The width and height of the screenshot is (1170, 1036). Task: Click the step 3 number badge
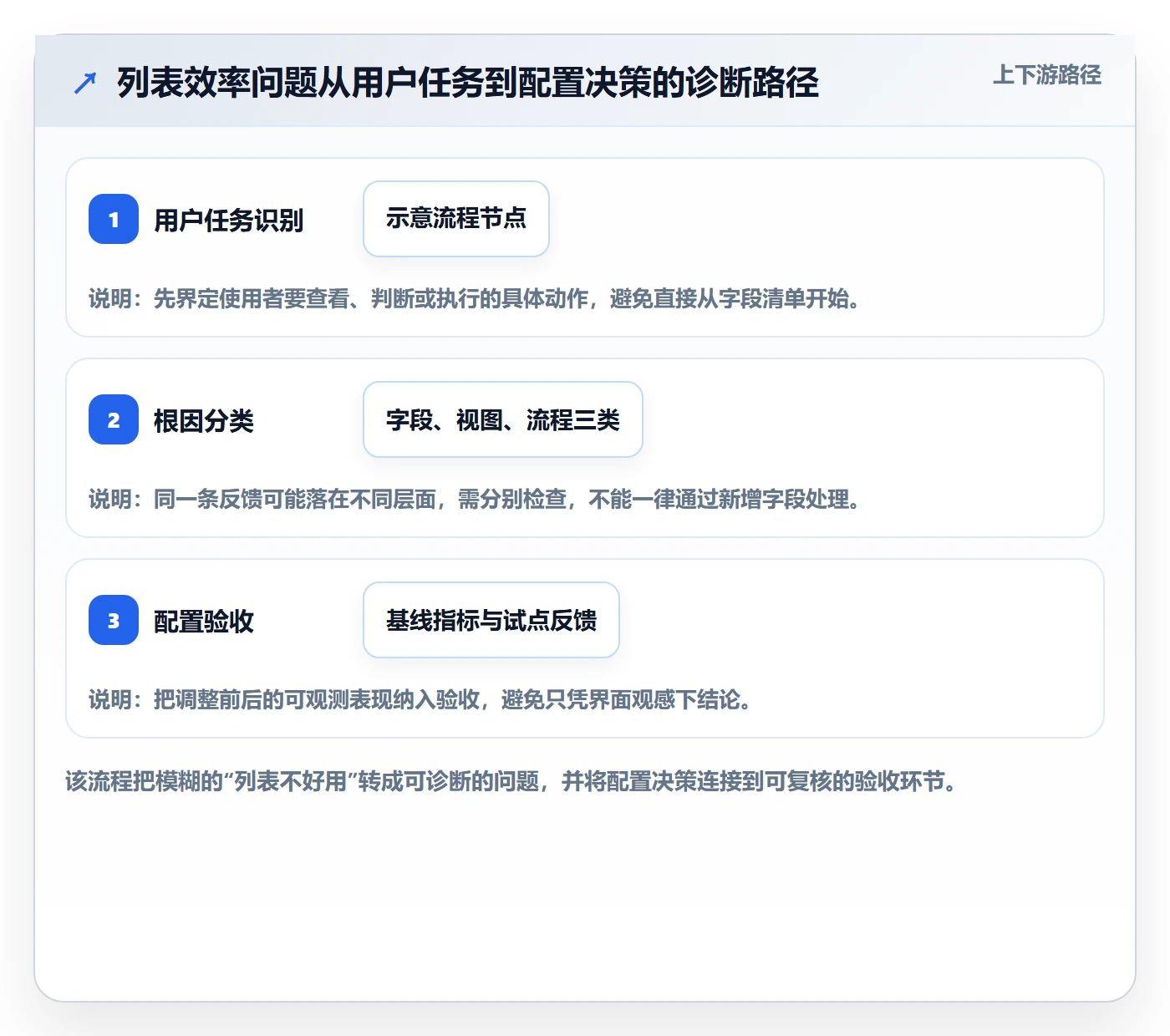[x=114, y=620]
